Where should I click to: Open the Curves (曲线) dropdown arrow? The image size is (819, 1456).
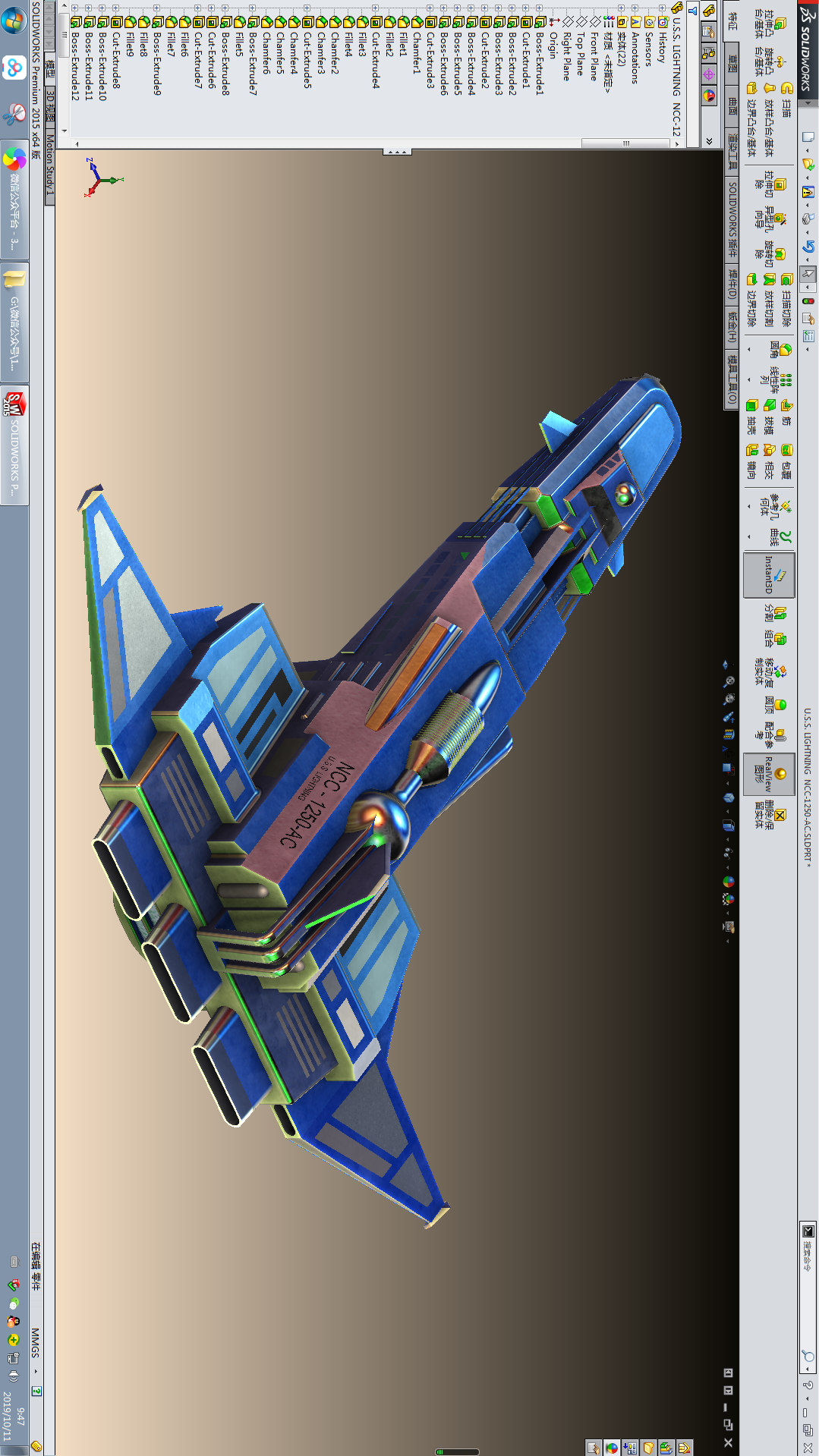750,537
